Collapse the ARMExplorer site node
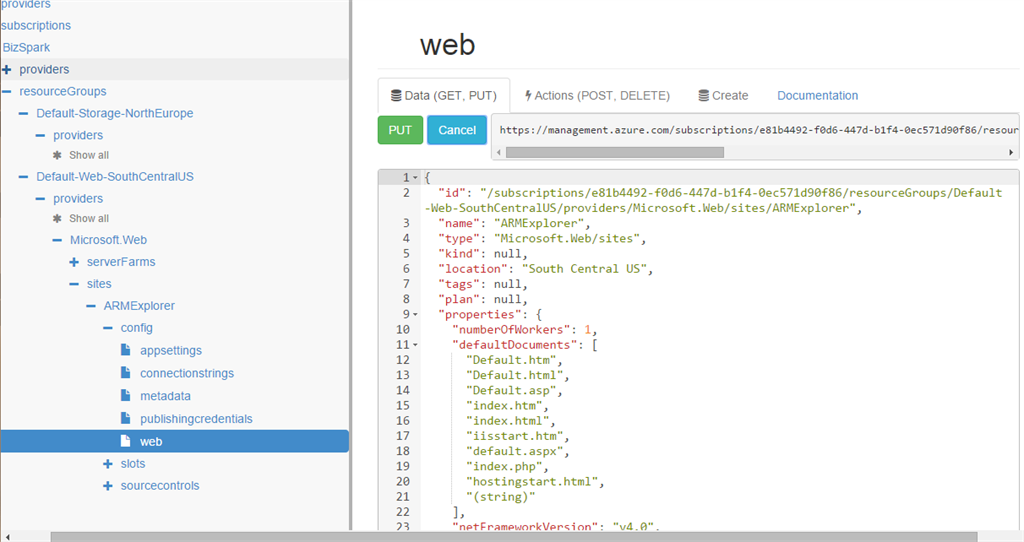This screenshot has width=1024, height=542. 91,306
